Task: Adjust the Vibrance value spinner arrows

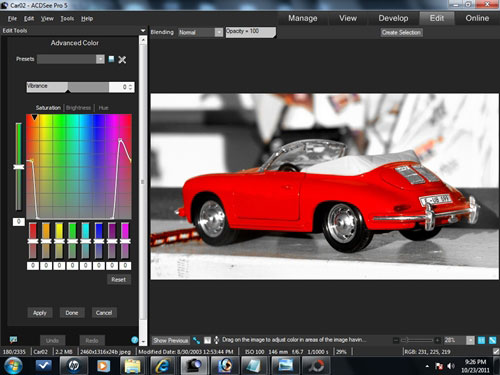Action: tap(131, 87)
